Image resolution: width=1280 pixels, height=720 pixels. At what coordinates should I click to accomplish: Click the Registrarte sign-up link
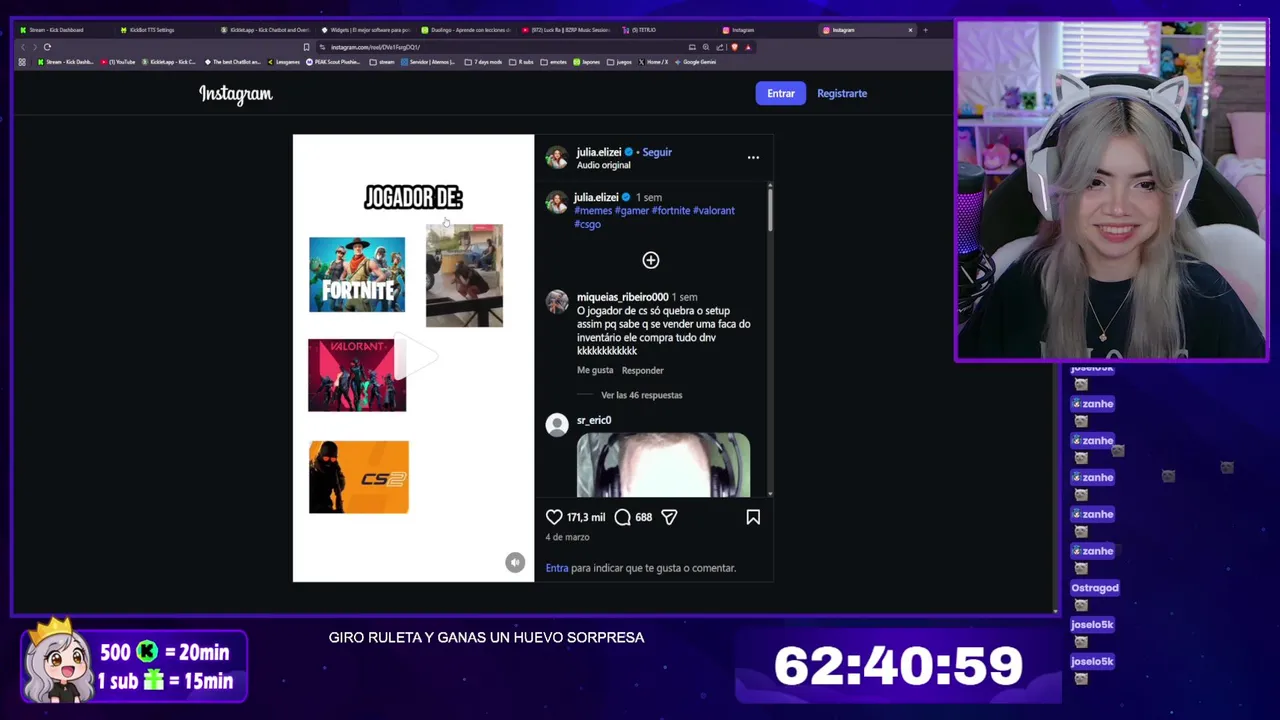pos(842,93)
